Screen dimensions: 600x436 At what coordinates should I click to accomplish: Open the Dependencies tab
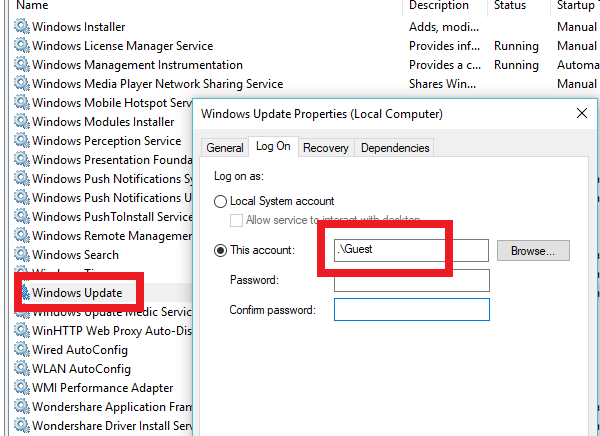(x=395, y=148)
